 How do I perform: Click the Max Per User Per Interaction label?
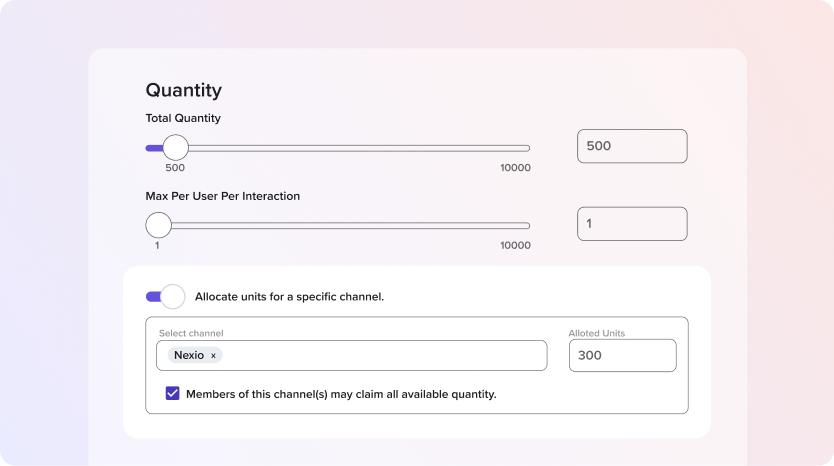click(x=222, y=196)
